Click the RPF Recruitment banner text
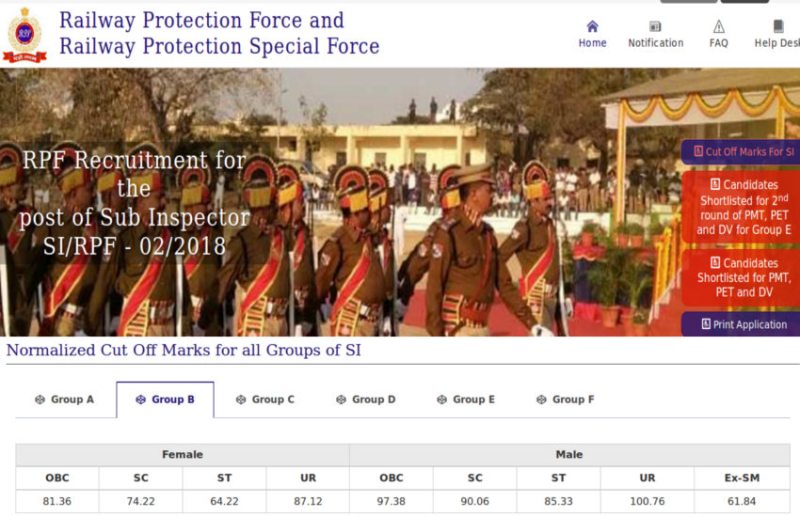Screen dimensions: 800x517 tap(135, 203)
